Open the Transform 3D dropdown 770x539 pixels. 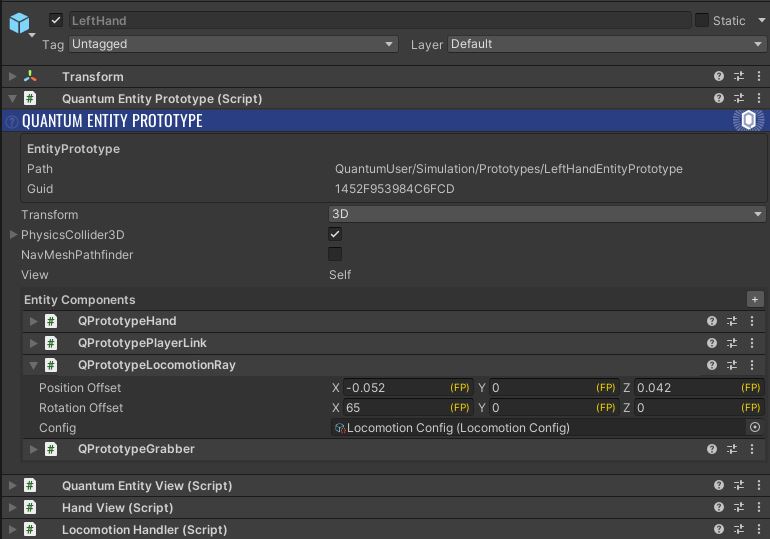pyautogui.click(x=547, y=214)
